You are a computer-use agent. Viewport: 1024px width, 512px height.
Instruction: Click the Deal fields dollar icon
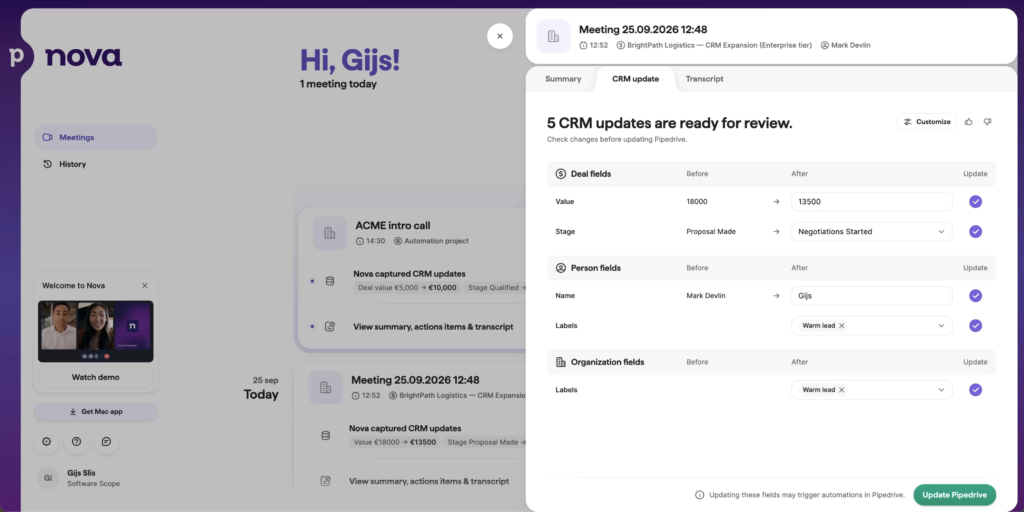[x=560, y=174]
